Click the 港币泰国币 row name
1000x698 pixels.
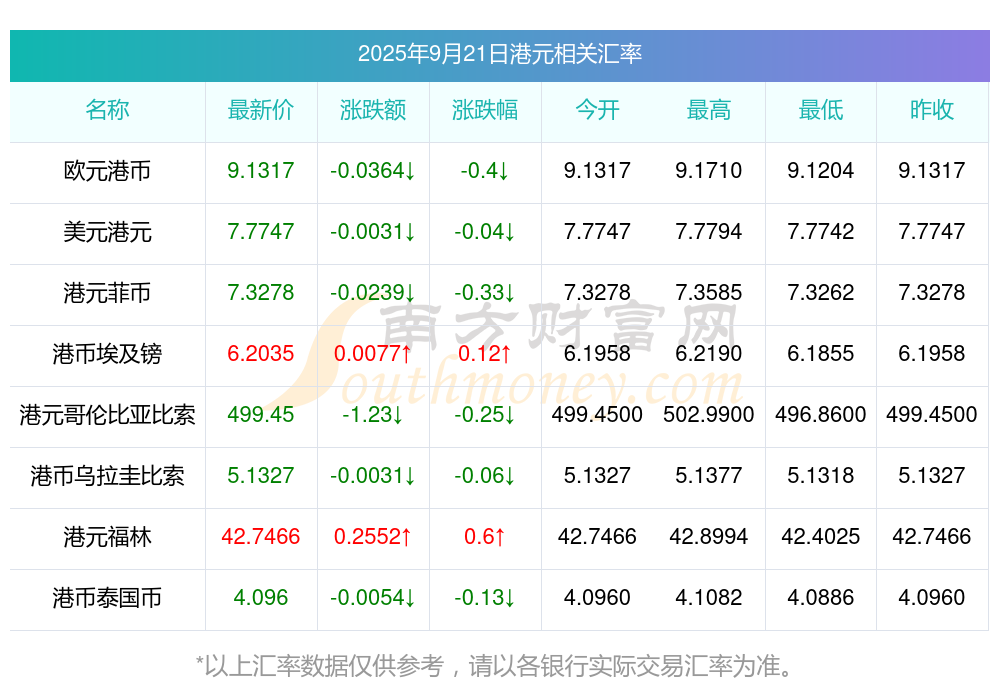(x=107, y=598)
